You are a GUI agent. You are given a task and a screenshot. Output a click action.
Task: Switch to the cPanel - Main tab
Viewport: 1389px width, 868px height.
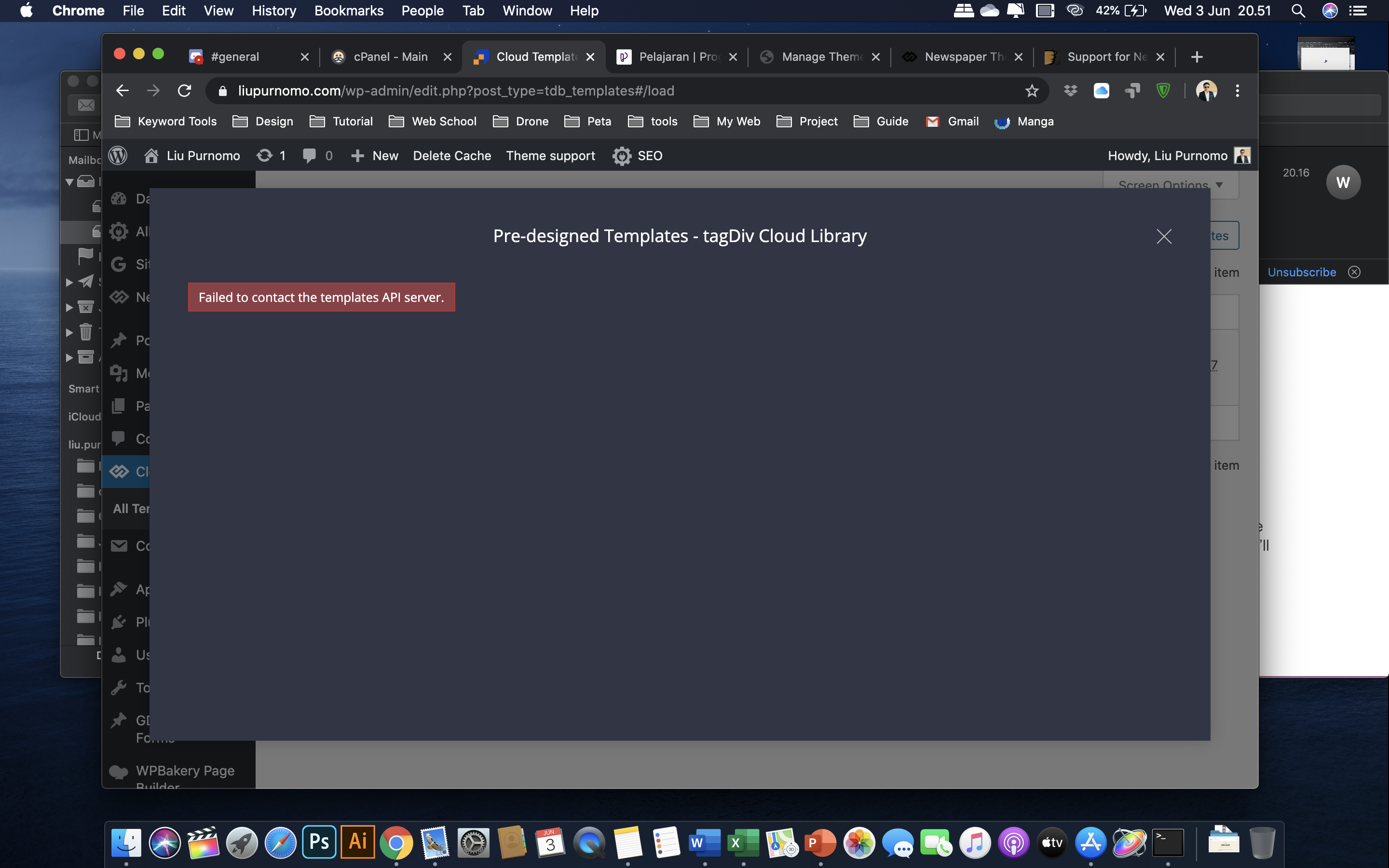click(391, 57)
